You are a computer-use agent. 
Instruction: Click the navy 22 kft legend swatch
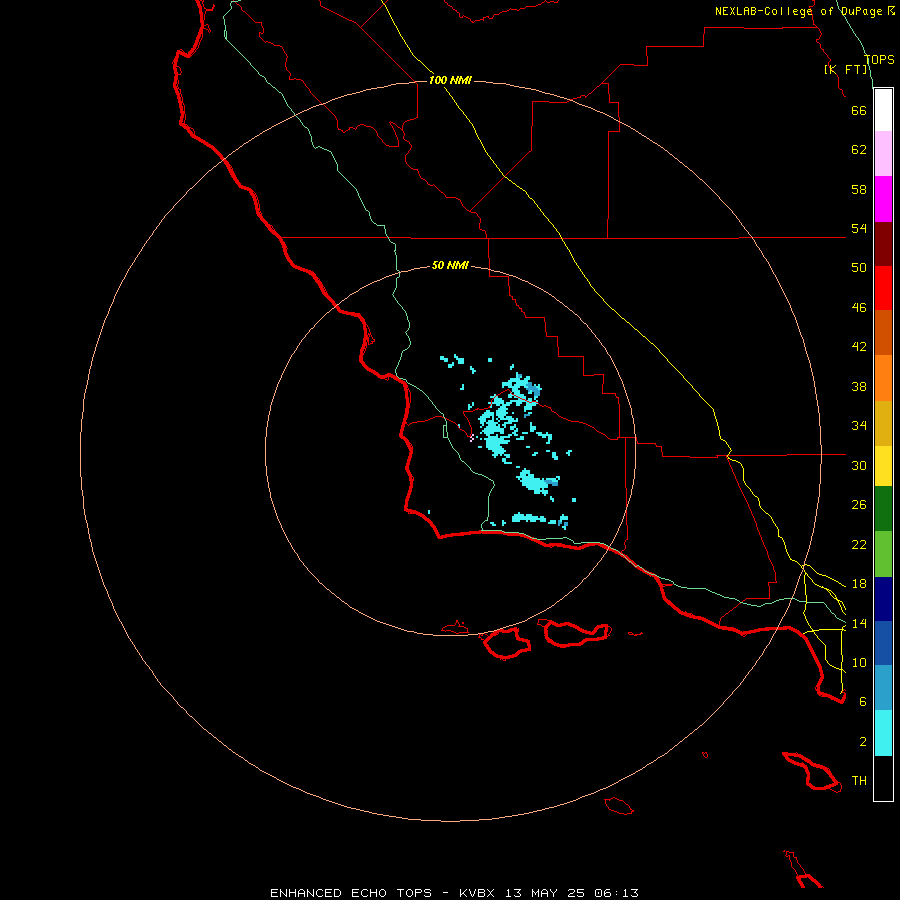[883, 599]
